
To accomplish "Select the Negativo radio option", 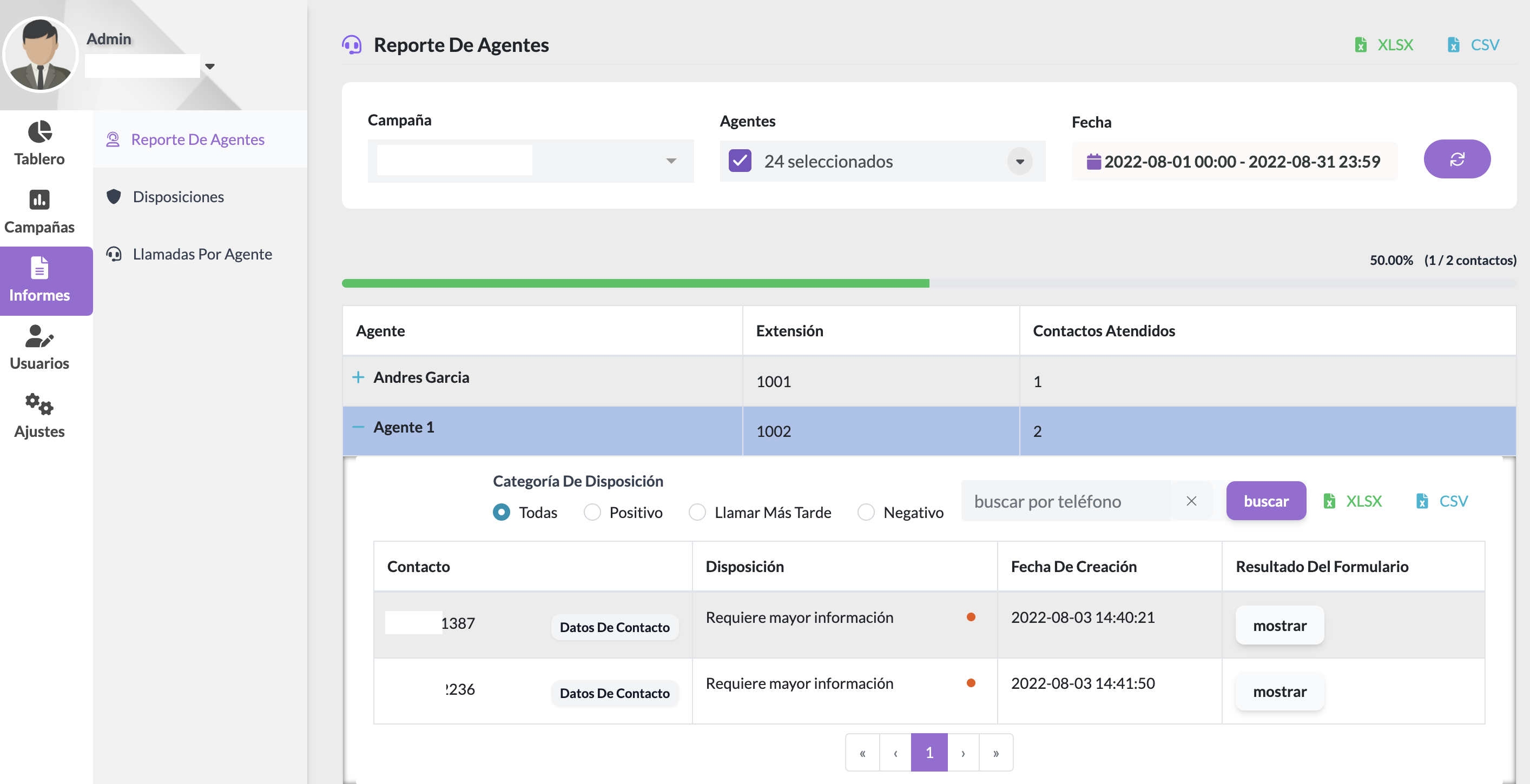I will 866,512.
